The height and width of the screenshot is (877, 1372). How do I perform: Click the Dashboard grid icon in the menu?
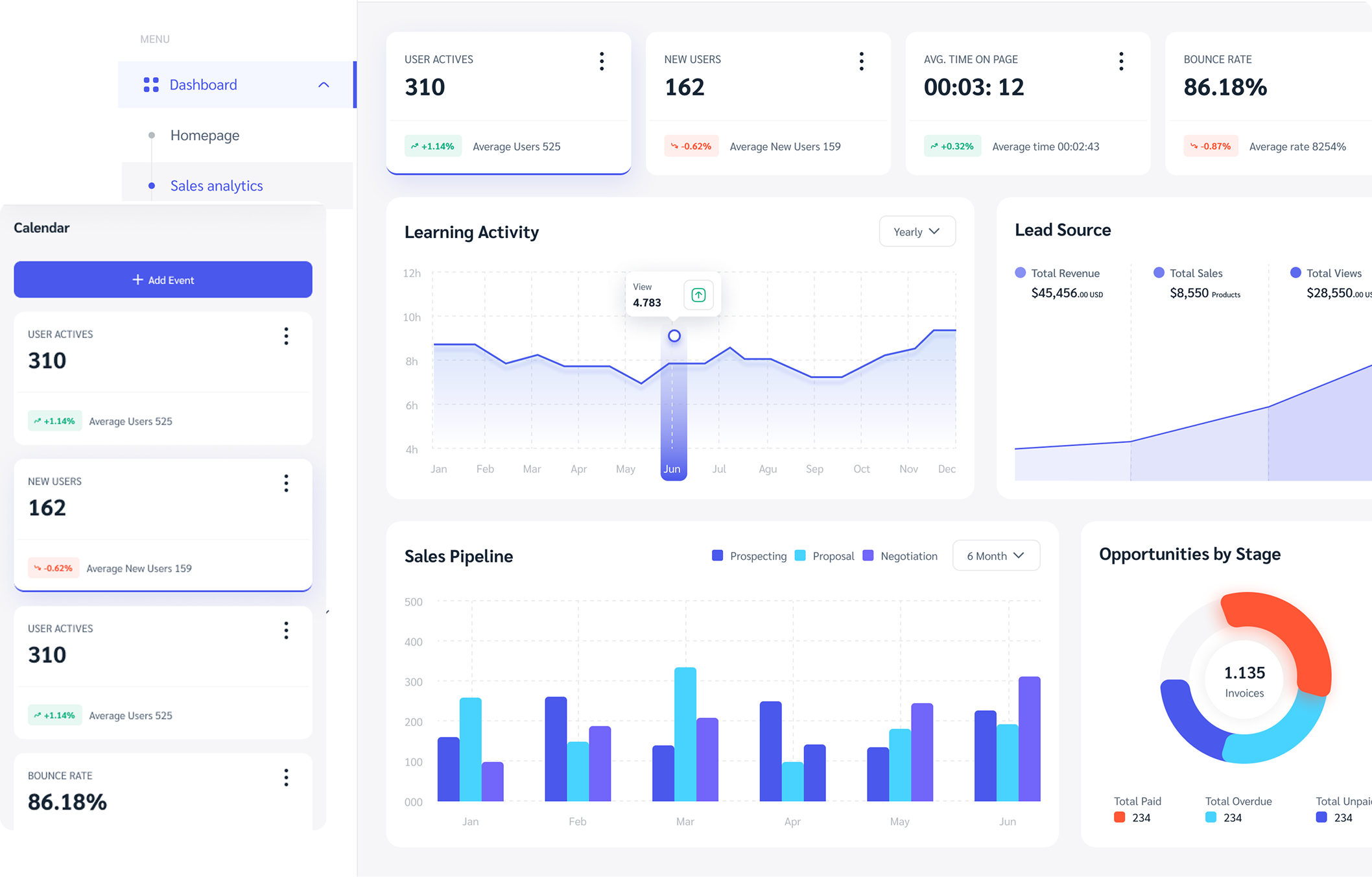pos(151,85)
